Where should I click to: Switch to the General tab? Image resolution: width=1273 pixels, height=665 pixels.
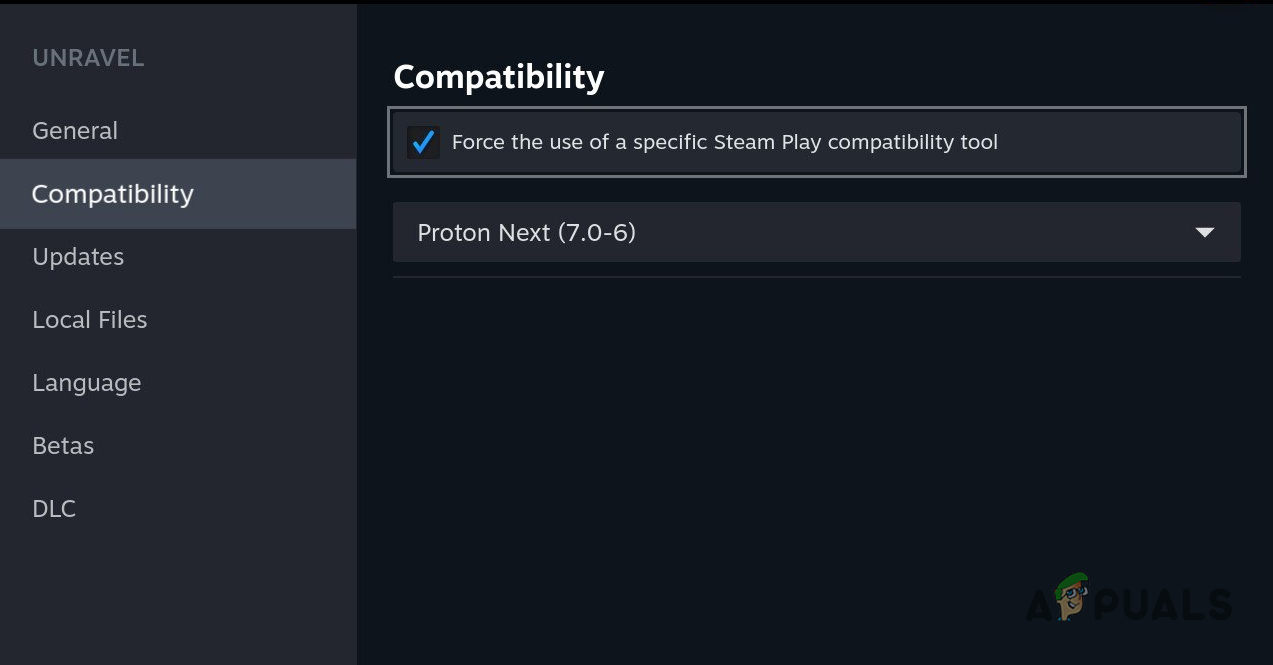[x=75, y=130]
